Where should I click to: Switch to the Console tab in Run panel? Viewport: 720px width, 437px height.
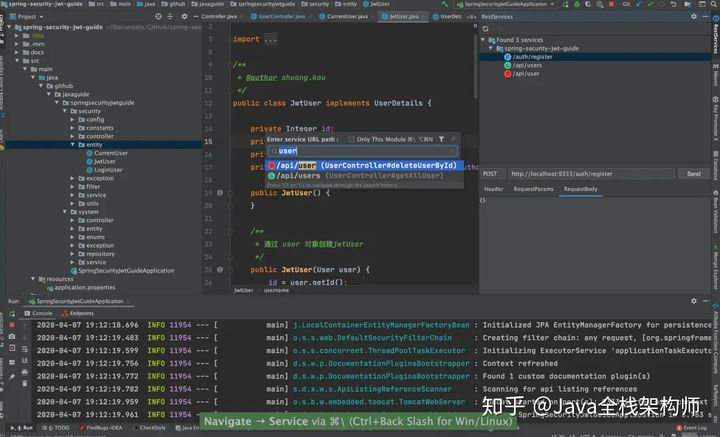pyautogui.click(x=39, y=314)
